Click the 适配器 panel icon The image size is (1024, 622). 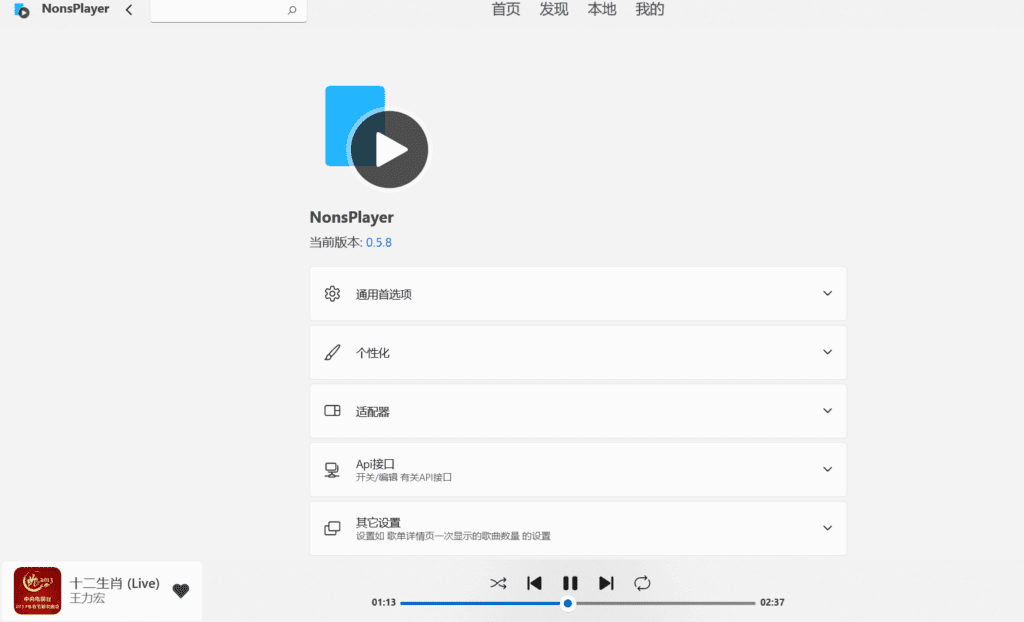pos(332,410)
